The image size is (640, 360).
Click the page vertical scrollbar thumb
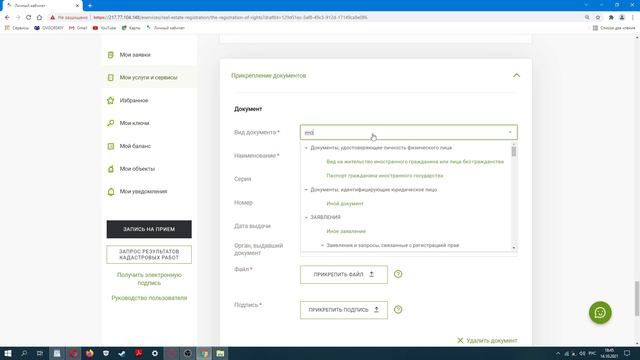(637, 298)
